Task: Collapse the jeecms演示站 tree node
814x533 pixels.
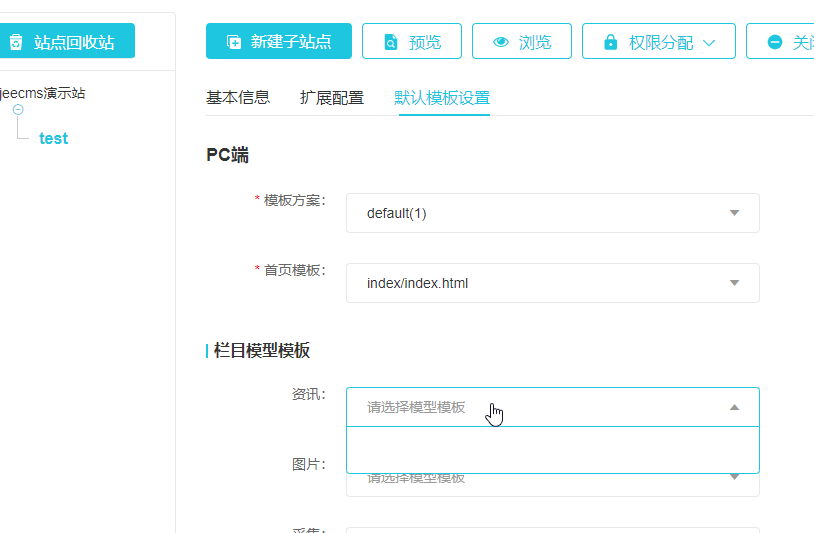Action: tap(18, 109)
